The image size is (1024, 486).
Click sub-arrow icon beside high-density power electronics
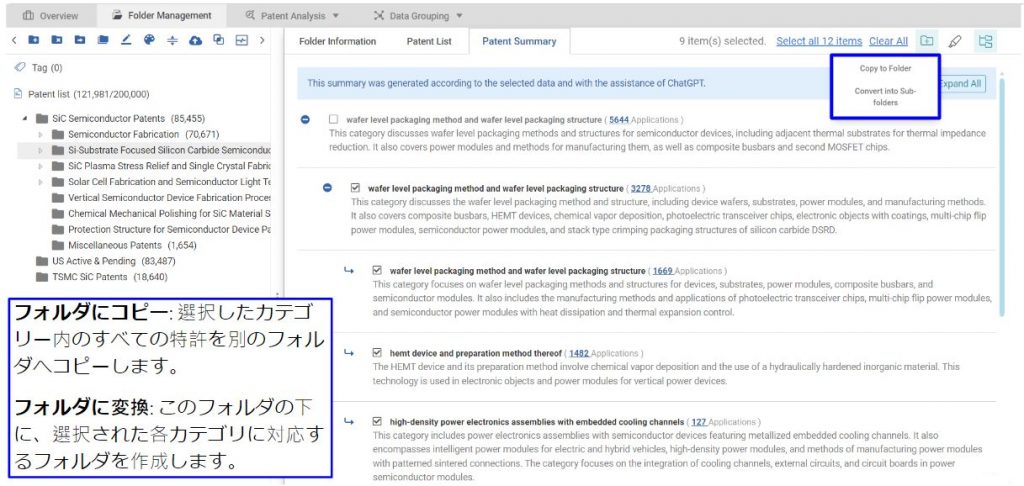pos(349,421)
